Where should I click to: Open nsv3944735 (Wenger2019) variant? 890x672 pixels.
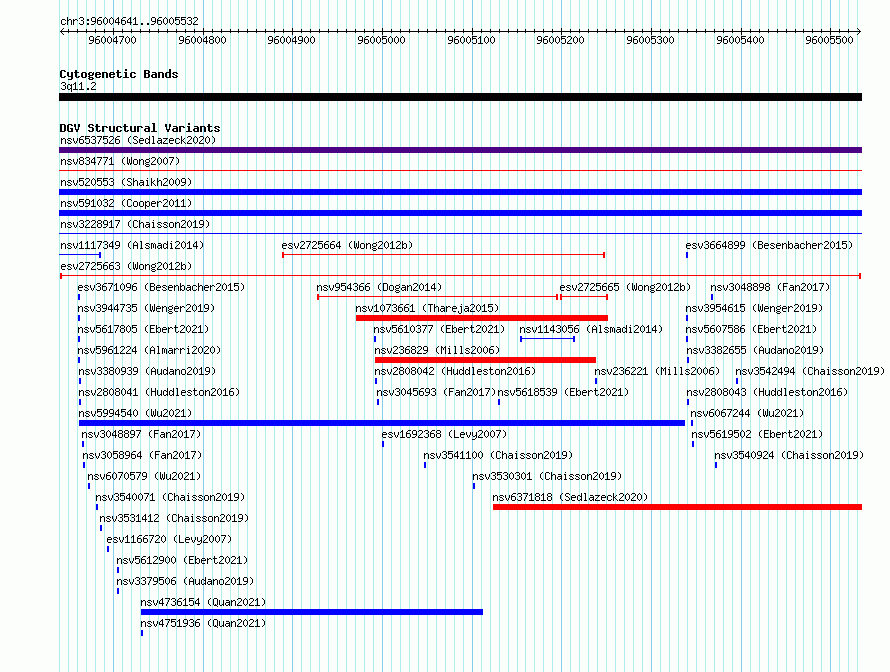click(146, 308)
